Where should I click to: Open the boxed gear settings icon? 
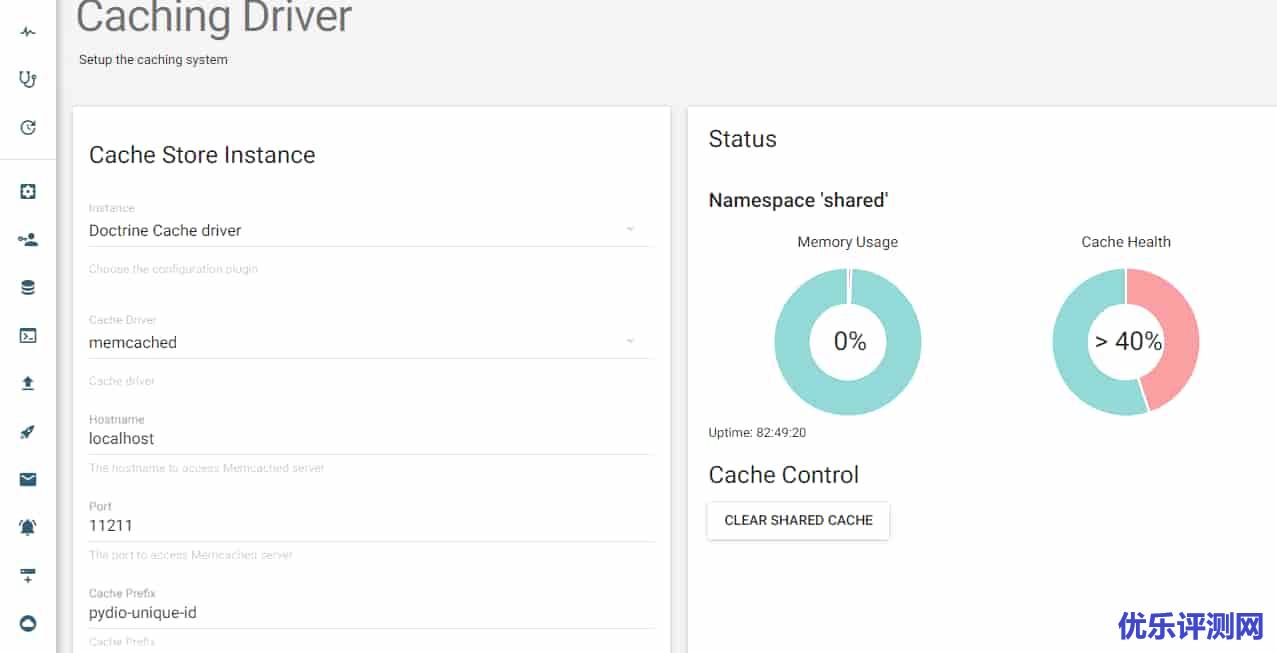[x=28, y=191]
